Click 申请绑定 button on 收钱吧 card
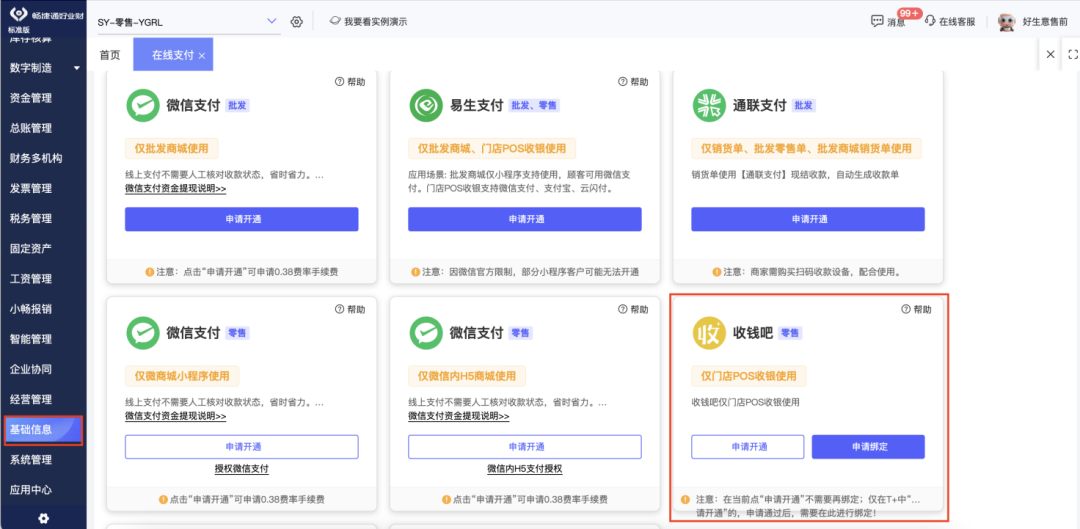The width and height of the screenshot is (1080, 529). tap(868, 446)
